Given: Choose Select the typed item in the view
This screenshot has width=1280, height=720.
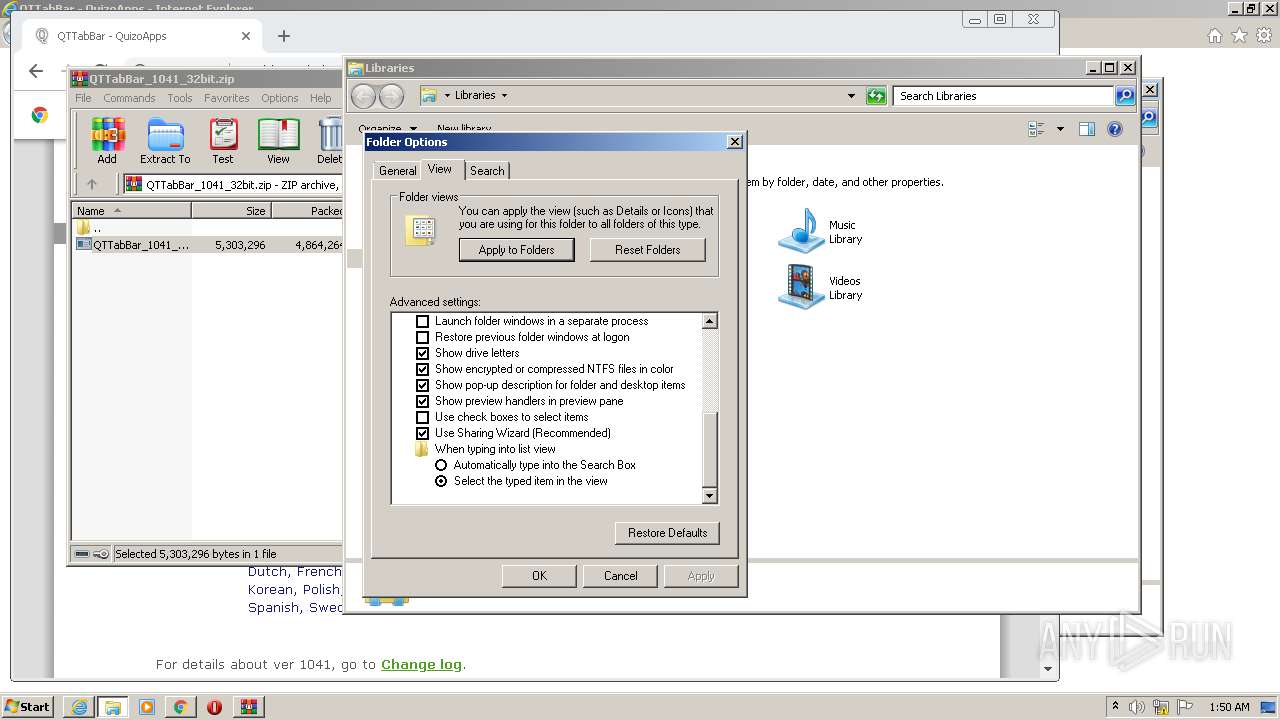Looking at the screenshot, I should pos(441,481).
